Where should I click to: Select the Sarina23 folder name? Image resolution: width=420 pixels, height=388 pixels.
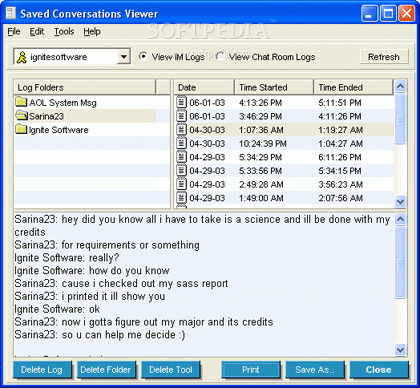46,116
